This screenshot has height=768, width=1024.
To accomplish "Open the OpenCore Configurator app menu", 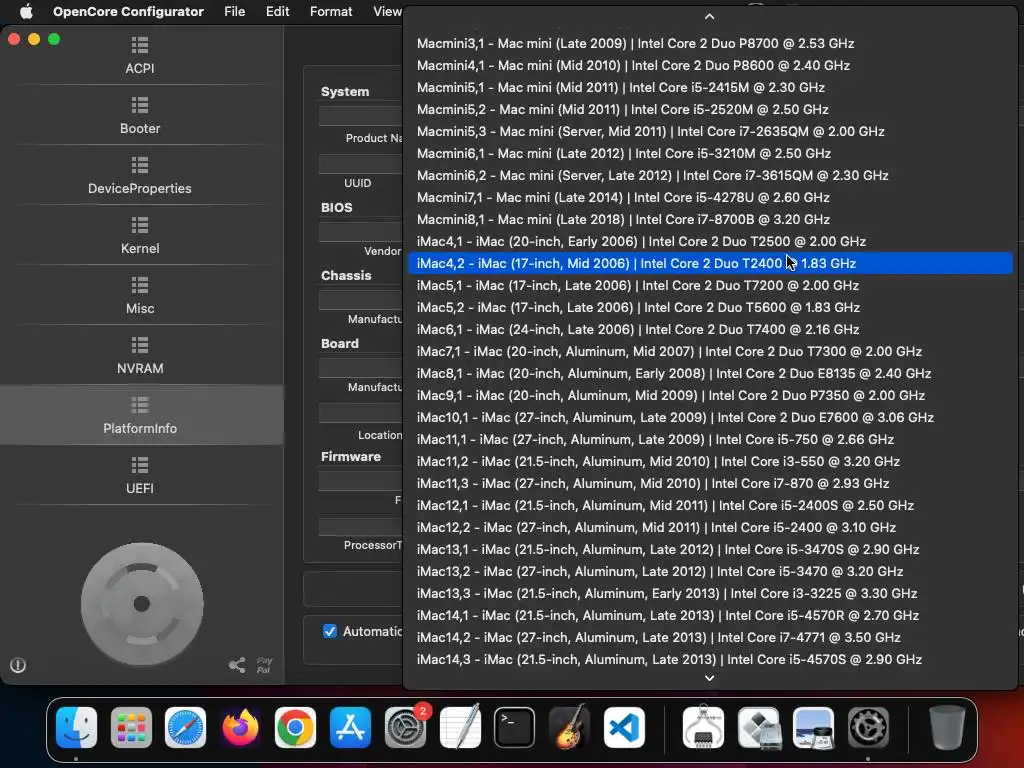I will pyautogui.click(x=128, y=11).
